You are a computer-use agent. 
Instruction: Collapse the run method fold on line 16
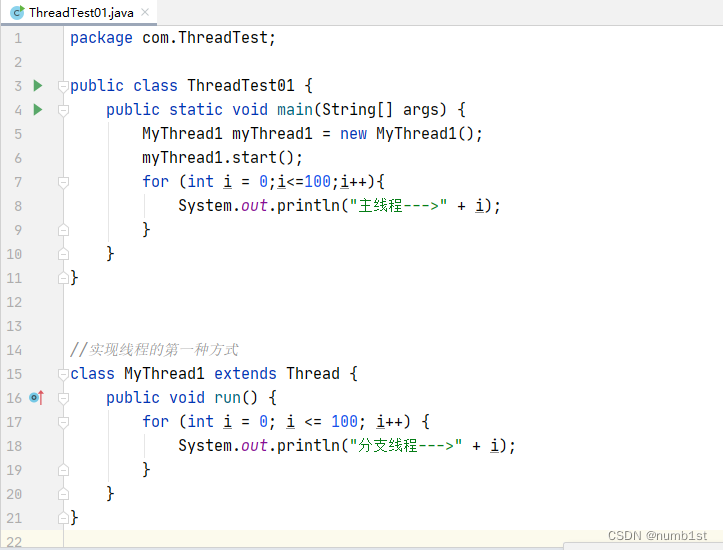click(63, 398)
